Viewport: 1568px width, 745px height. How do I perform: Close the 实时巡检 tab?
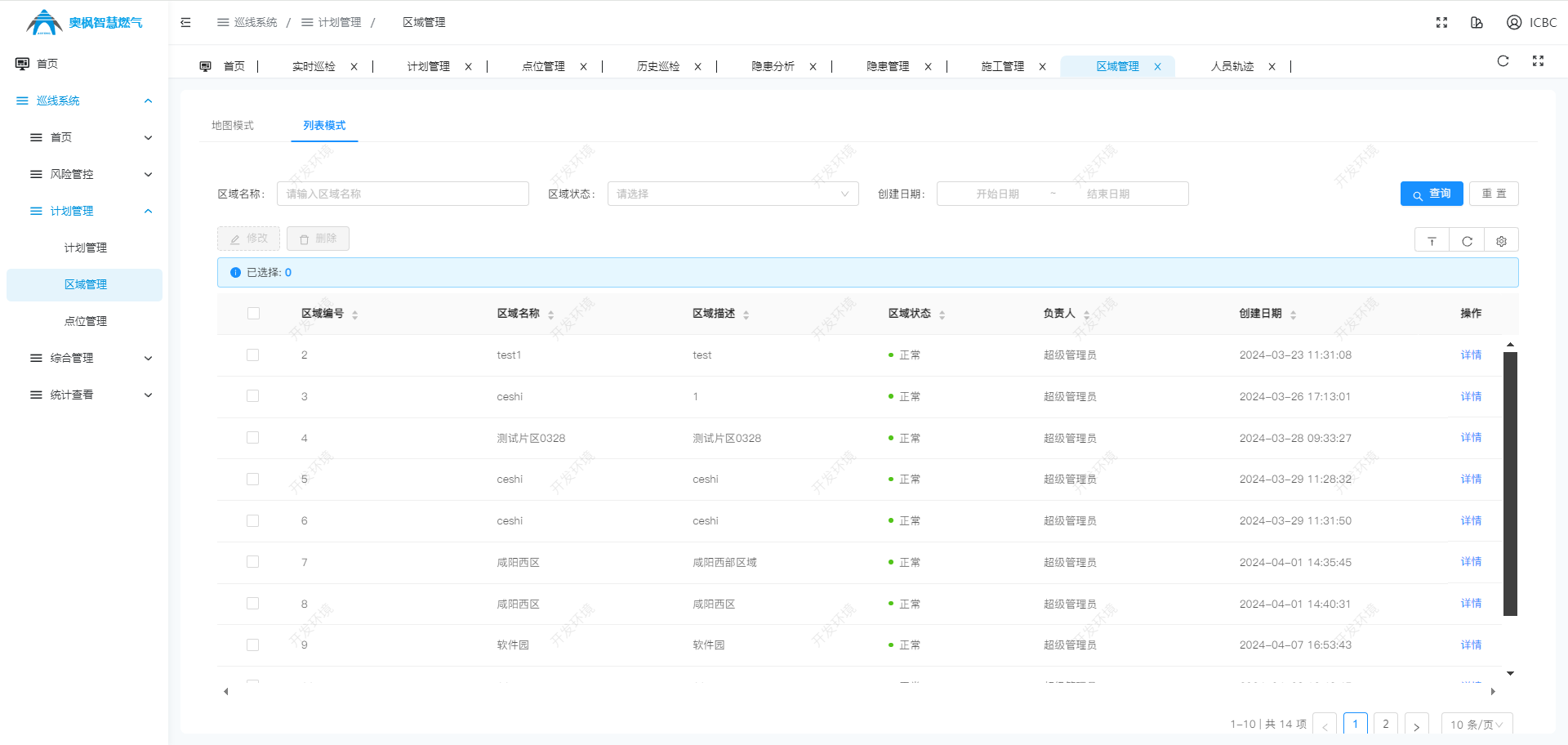point(354,67)
